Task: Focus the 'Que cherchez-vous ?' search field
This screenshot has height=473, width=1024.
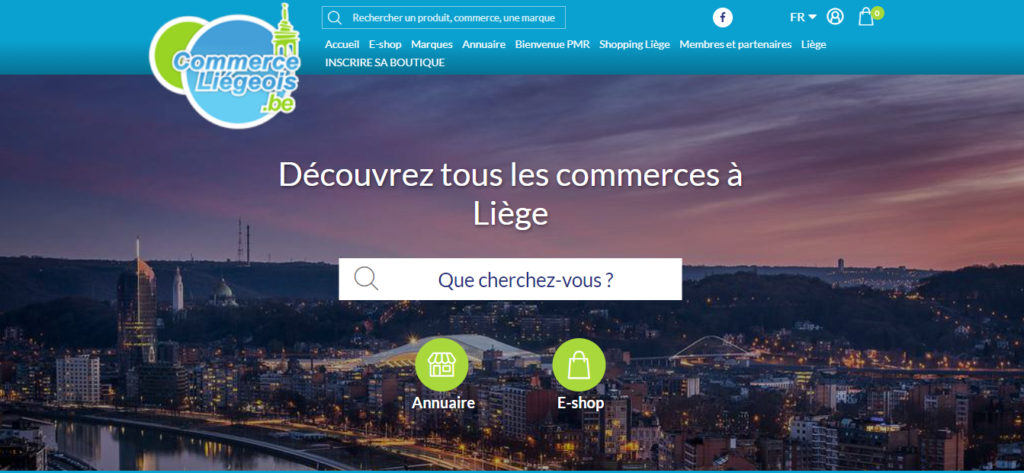Action: click(510, 279)
